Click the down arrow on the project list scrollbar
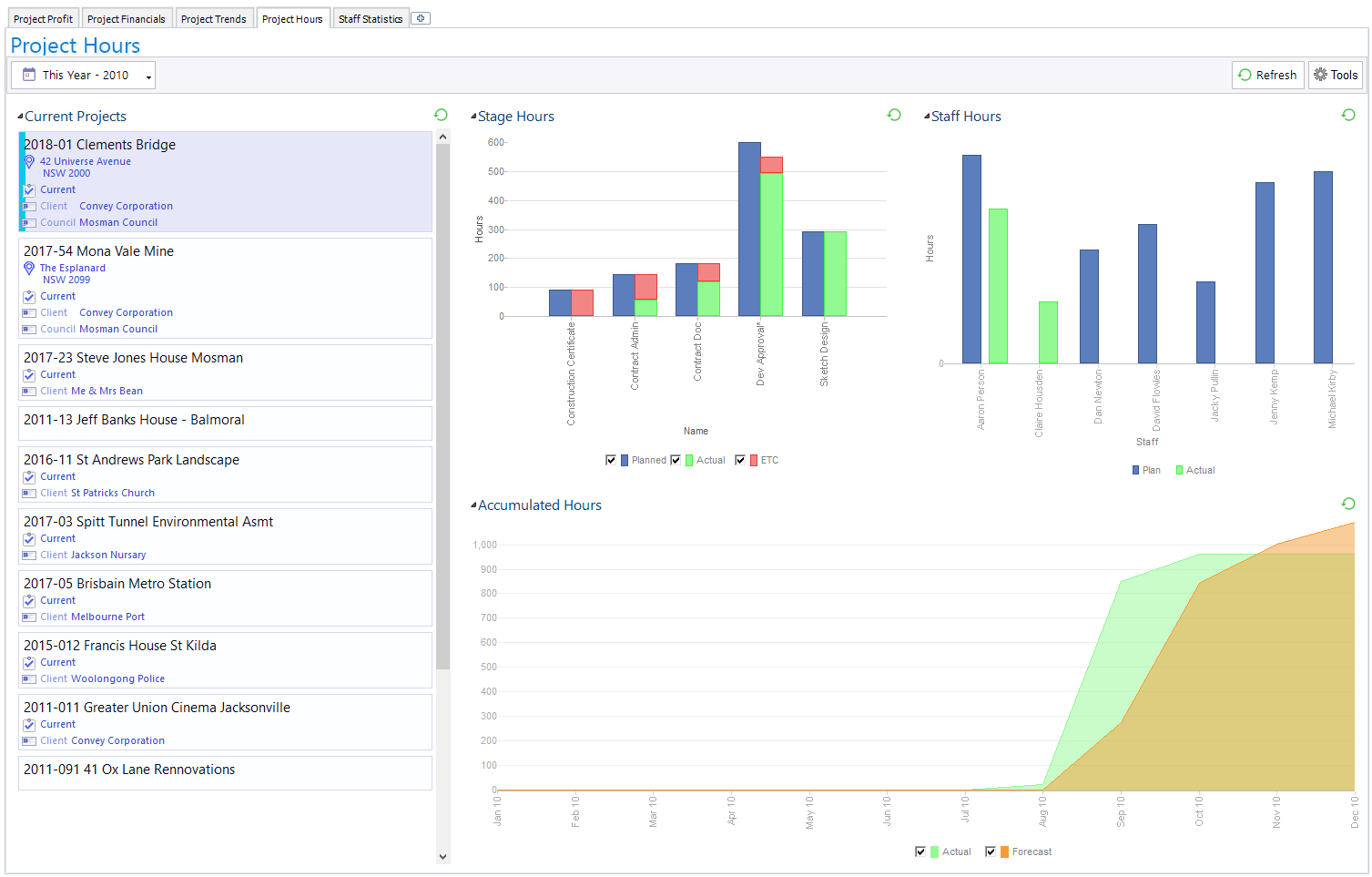This screenshot has width=1372, height=877. pyautogui.click(x=443, y=857)
